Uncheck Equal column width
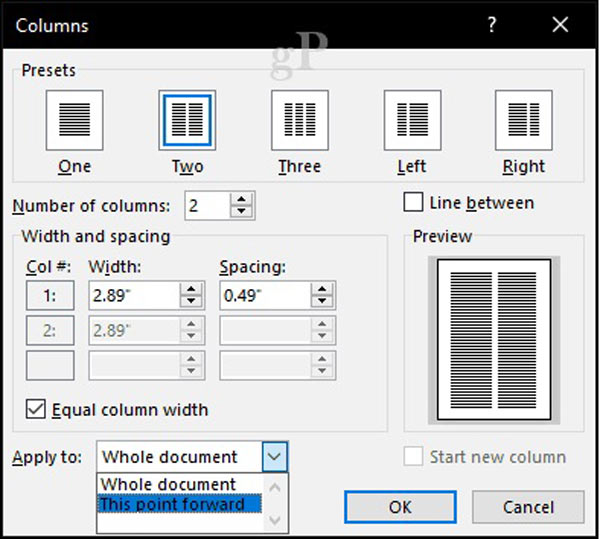Viewport: 600px width, 539px height. coord(36,409)
